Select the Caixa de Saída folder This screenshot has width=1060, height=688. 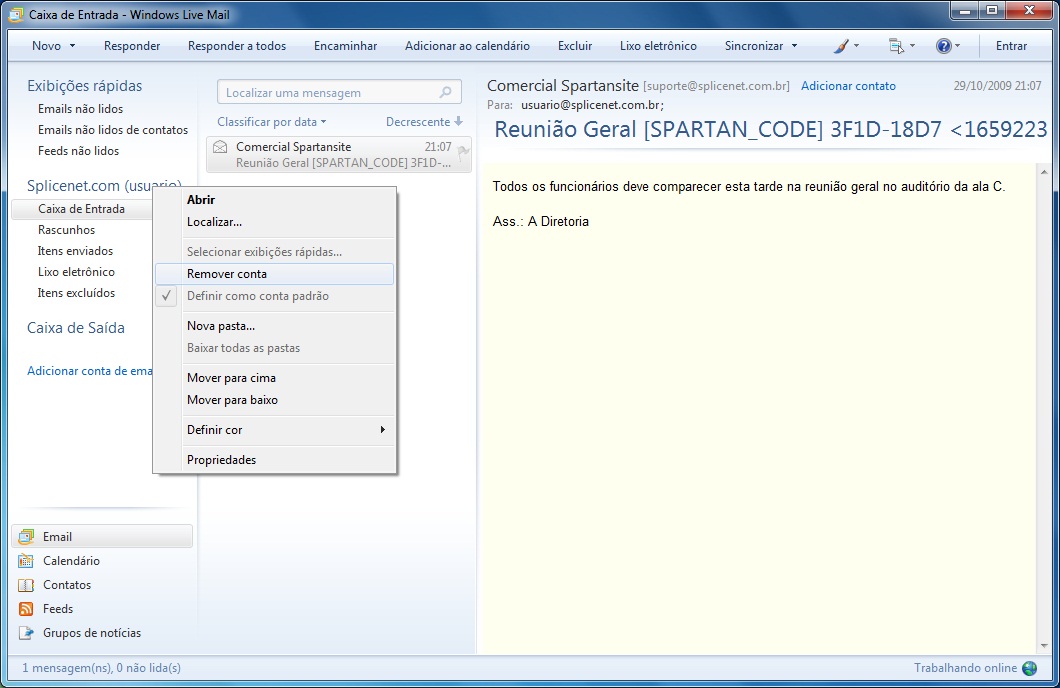[x=76, y=328]
